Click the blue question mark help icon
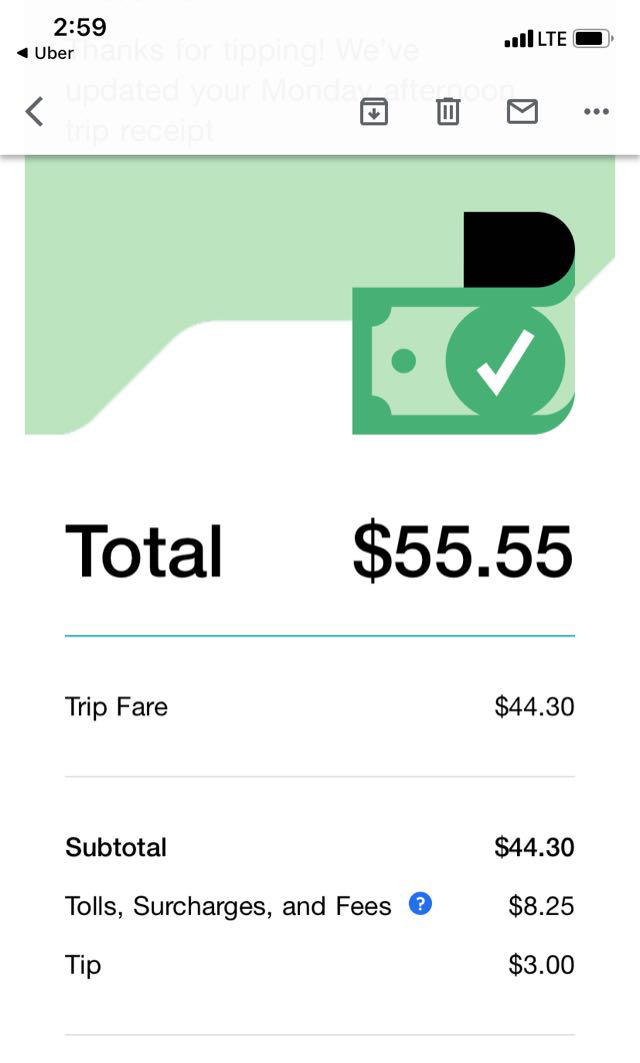 421,905
